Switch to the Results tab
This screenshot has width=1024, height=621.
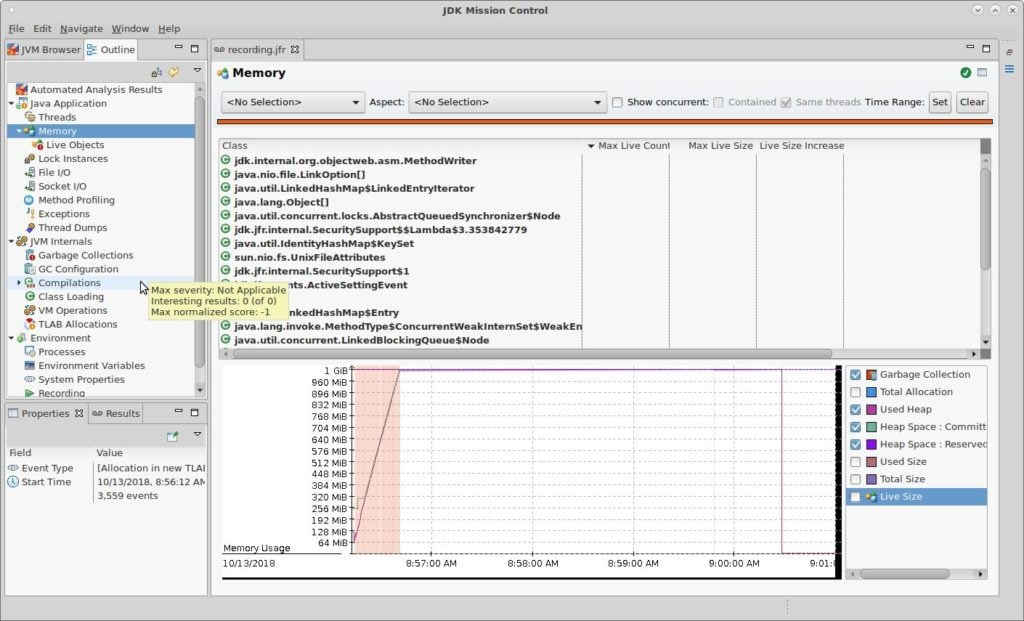point(116,413)
